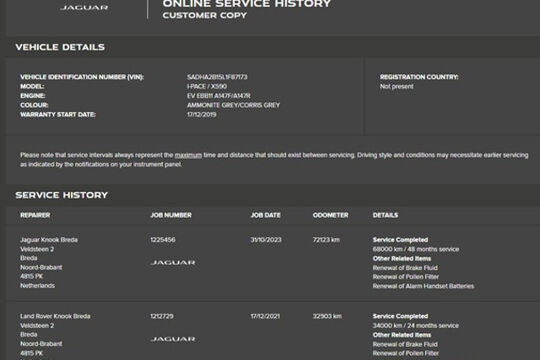Click the Job Number column header

click(x=171, y=215)
